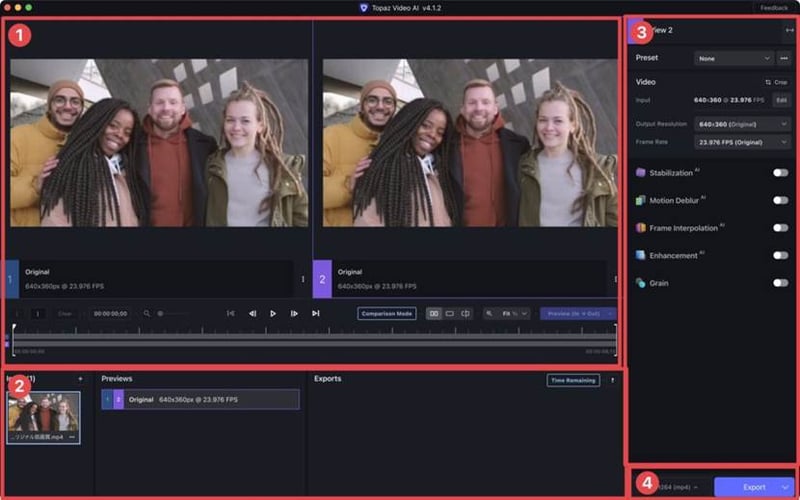Open the Frame Rate dropdown
The image size is (800, 500).
[742, 142]
